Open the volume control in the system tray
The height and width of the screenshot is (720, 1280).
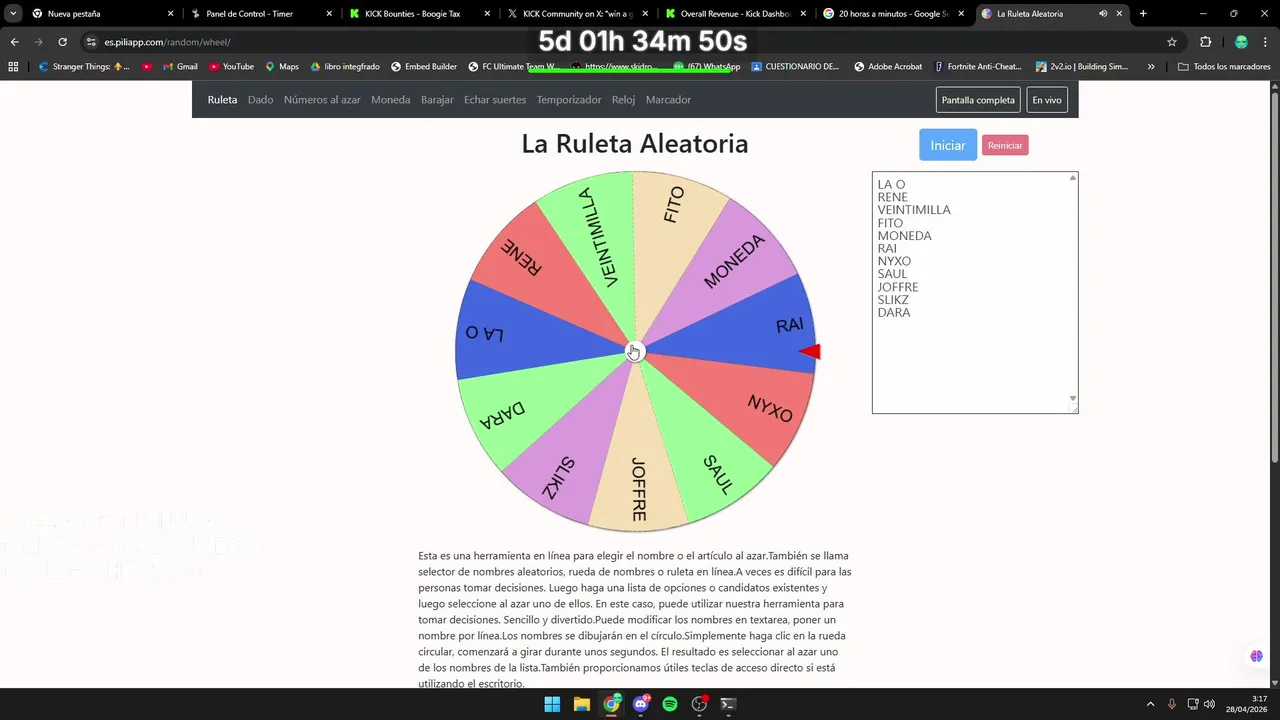[x=1209, y=704]
